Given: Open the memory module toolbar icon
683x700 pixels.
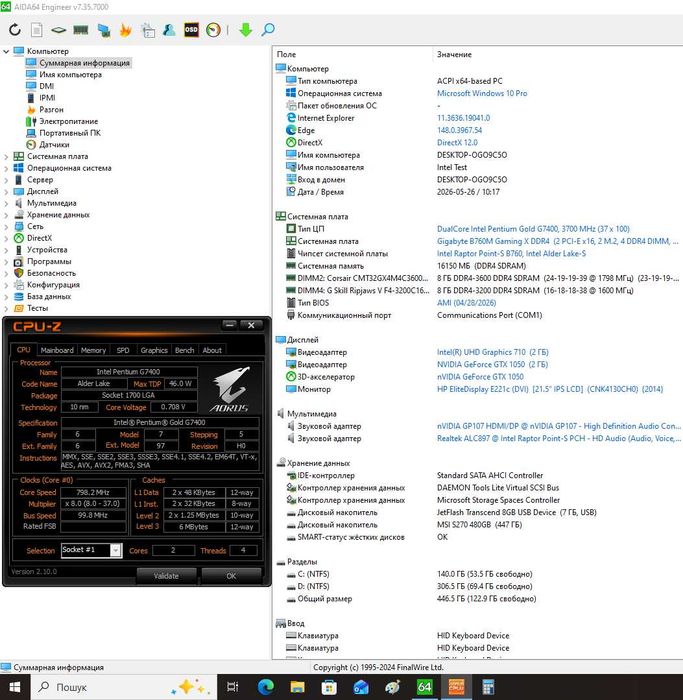Looking at the screenshot, I should point(81,30).
